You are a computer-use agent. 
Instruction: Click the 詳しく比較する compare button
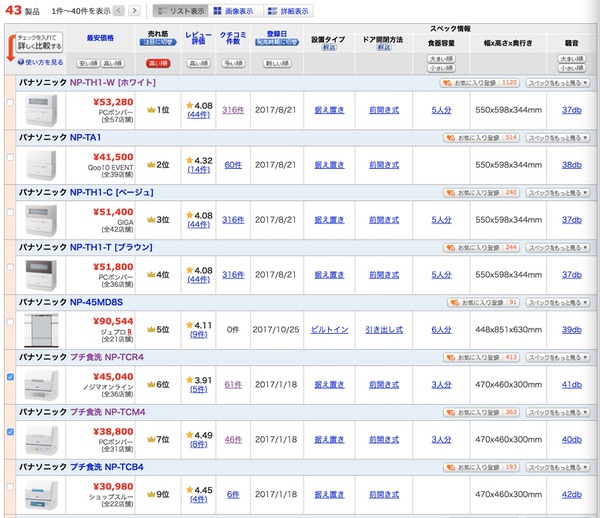(x=39, y=42)
